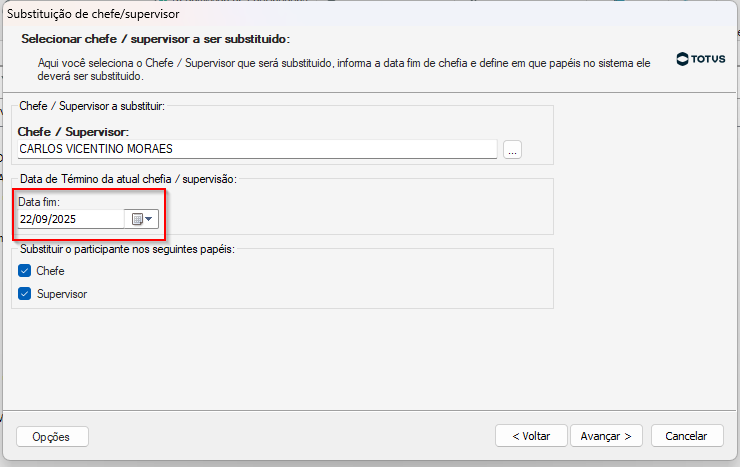Click the 'Substituição de chefe/supervisor' window title
Image resolution: width=740 pixels, height=467 pixels.
click(x=93, y=14)
